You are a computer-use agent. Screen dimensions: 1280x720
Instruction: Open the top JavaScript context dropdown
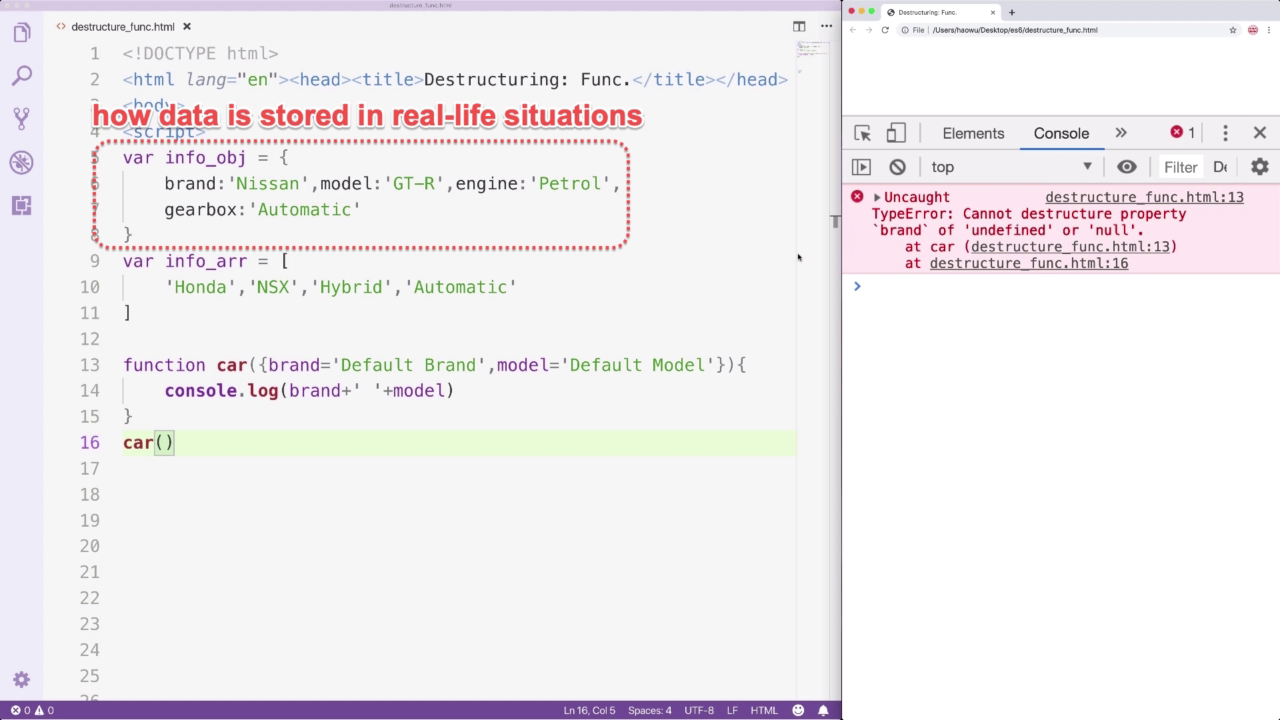1010,167
